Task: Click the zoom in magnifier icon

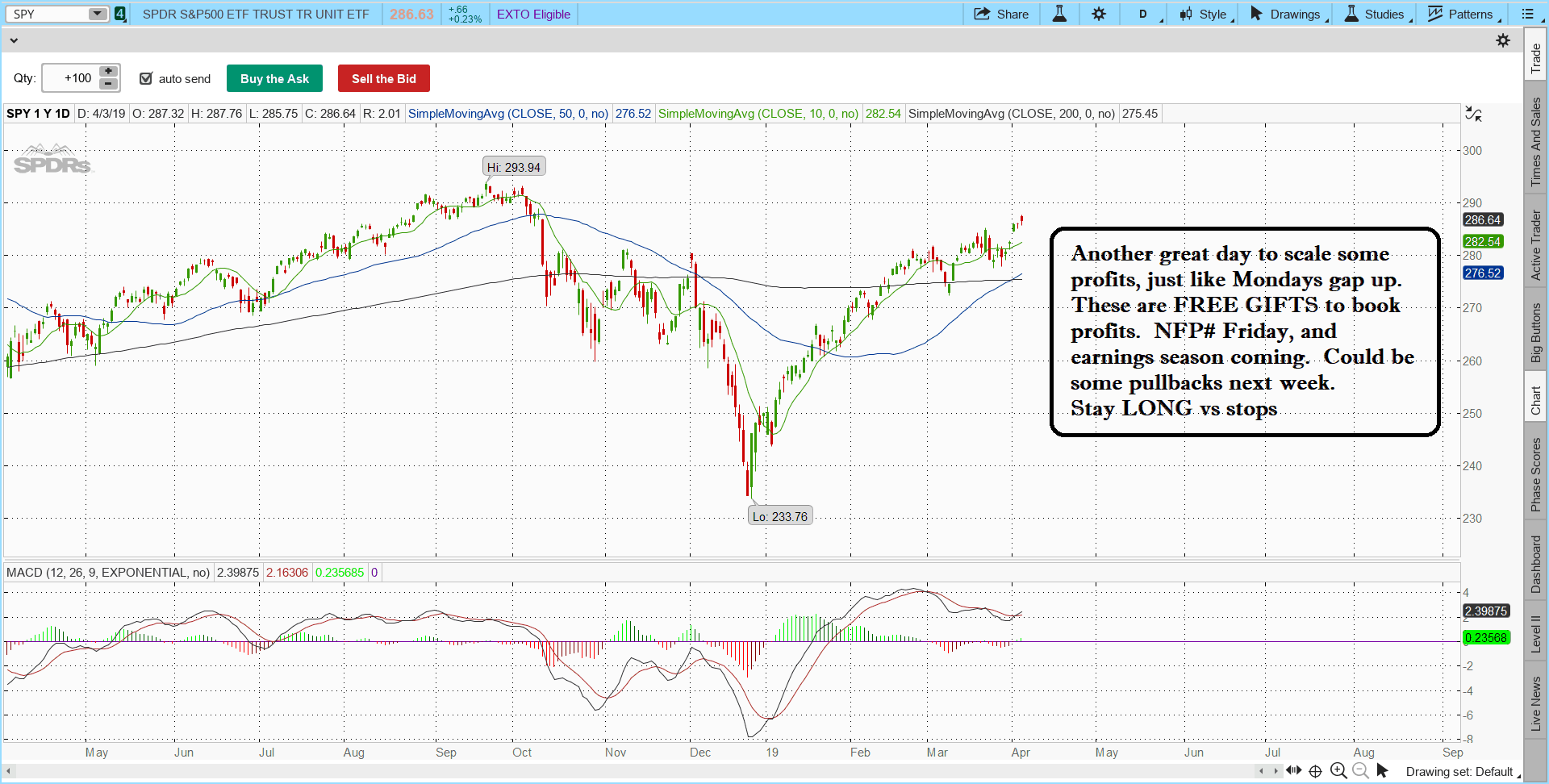Action: (1338, 770)
